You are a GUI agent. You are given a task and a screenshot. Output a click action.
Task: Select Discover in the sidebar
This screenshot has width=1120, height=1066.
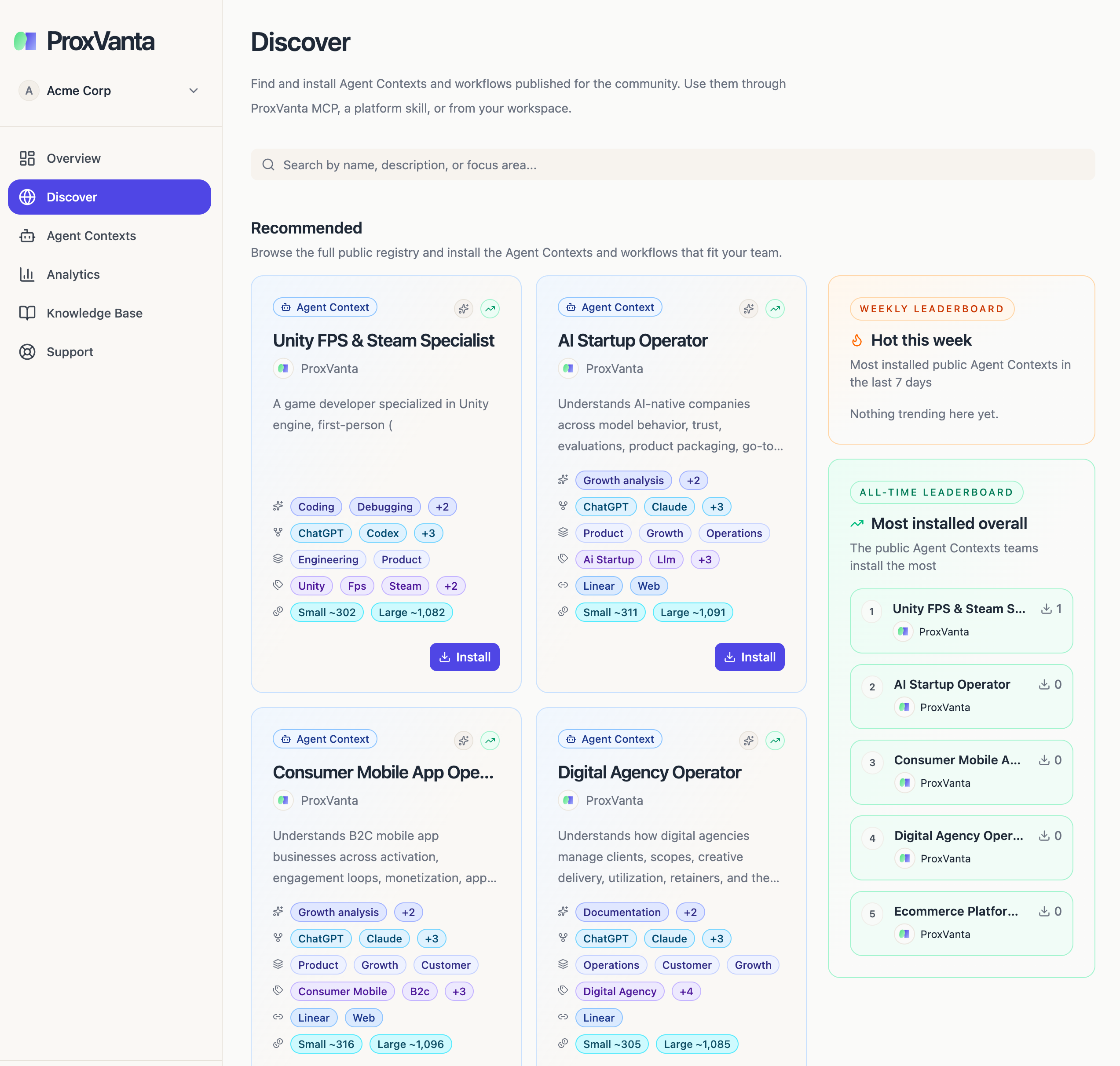point(109,197)
